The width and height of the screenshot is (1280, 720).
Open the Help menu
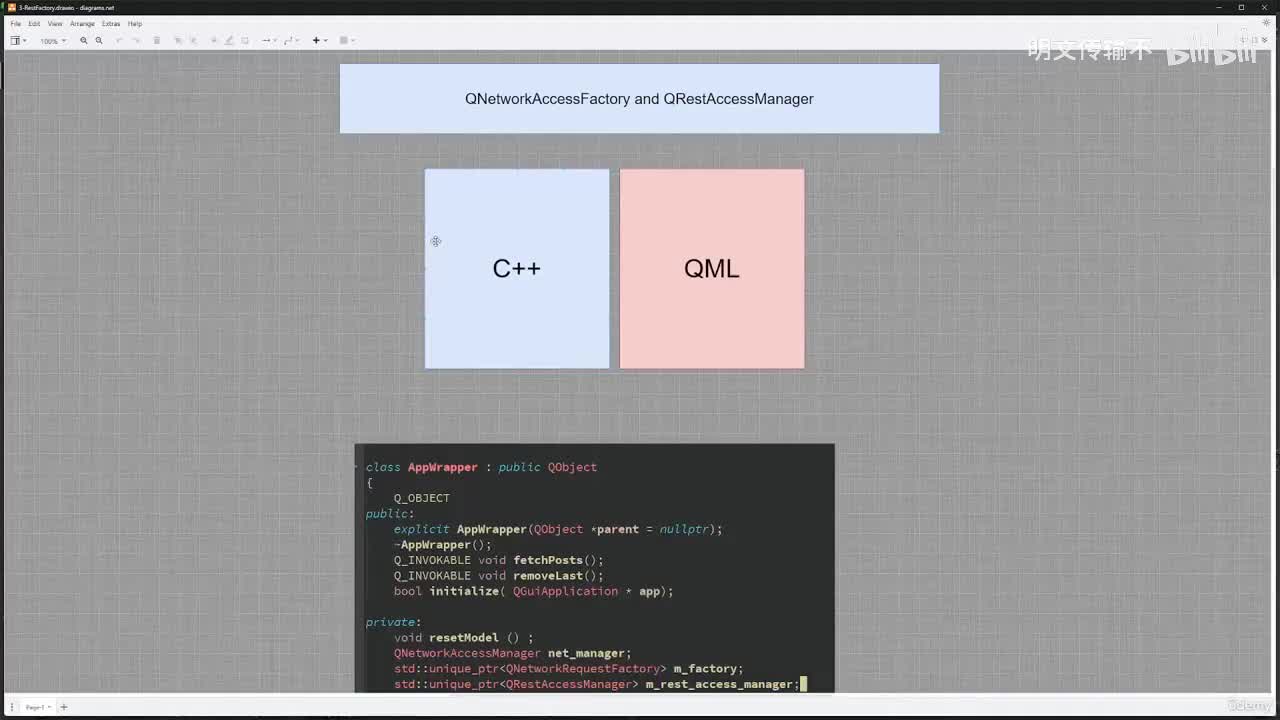(135, 23)
